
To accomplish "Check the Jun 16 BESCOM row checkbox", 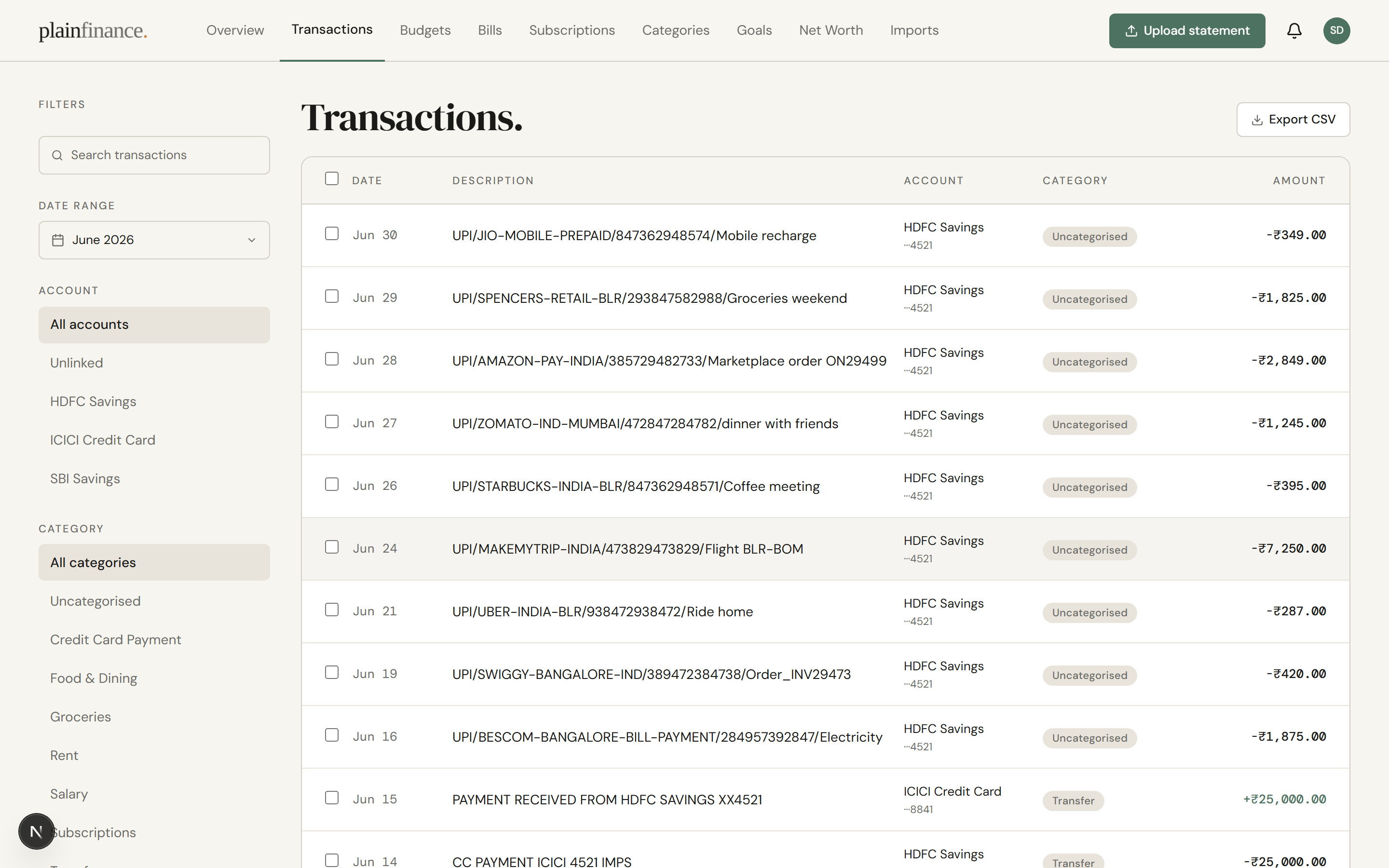I will (x=332, y=735).
